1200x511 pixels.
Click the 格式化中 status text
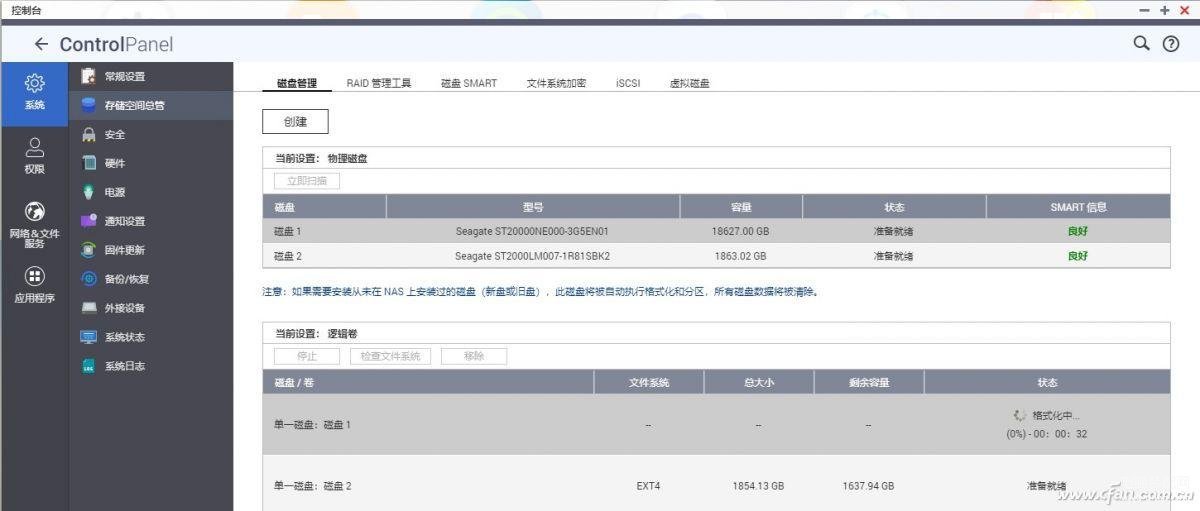pyautogui.click(x=1056, y=415)
